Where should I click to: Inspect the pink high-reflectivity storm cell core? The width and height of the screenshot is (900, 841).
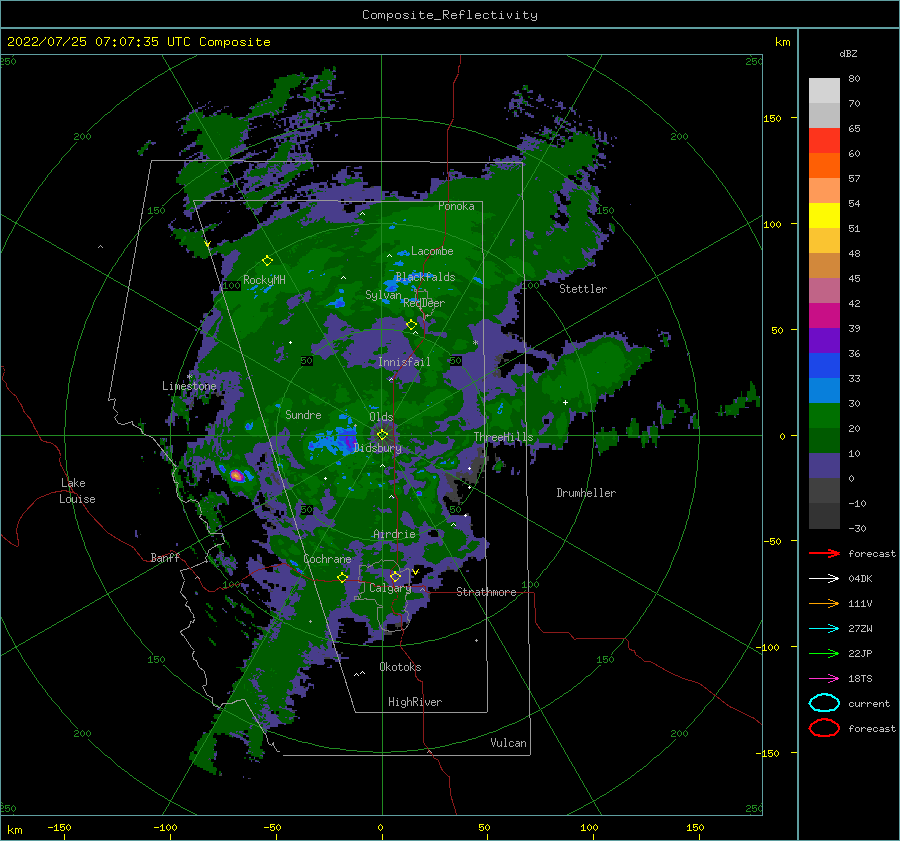pos(236,475)
